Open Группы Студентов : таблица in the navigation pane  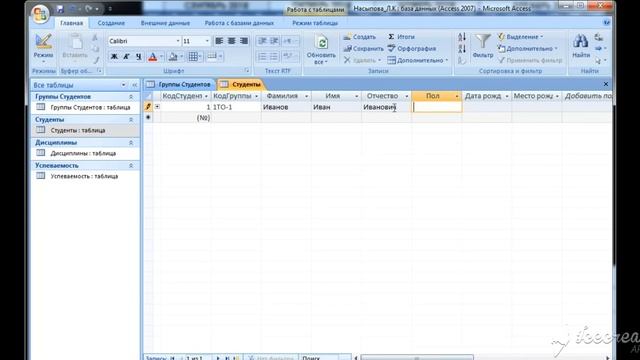[x=90, y=107]
